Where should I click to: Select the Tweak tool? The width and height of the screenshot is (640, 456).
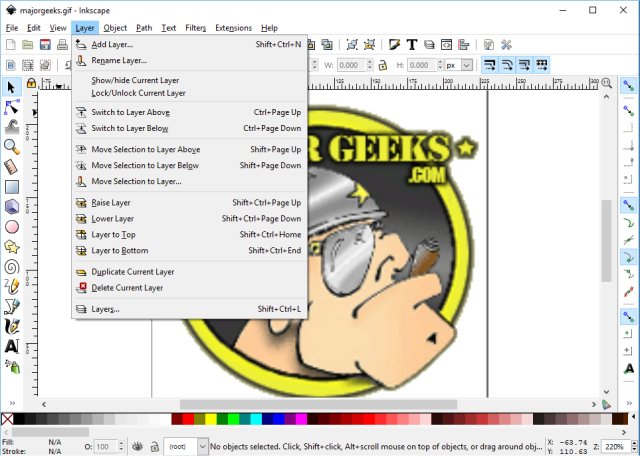pos(11,127)
